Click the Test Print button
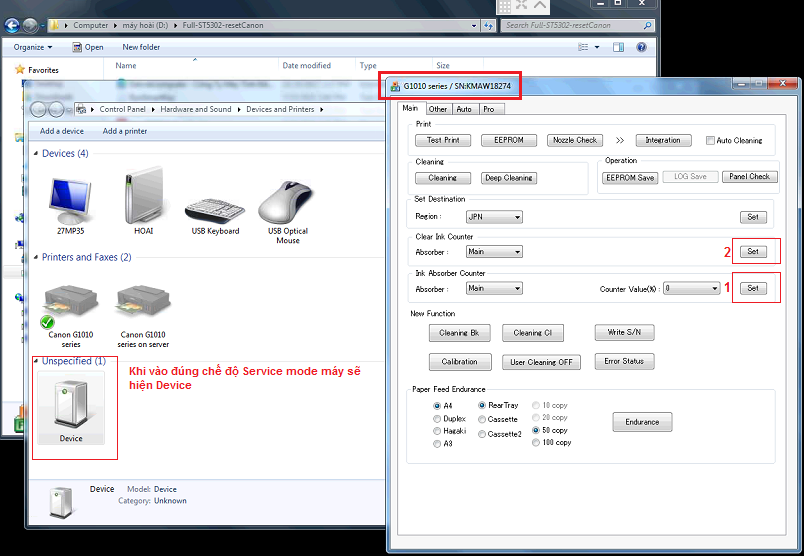Image resolution: width=804 pixels, height=556 pixels. tap(443, 140)
